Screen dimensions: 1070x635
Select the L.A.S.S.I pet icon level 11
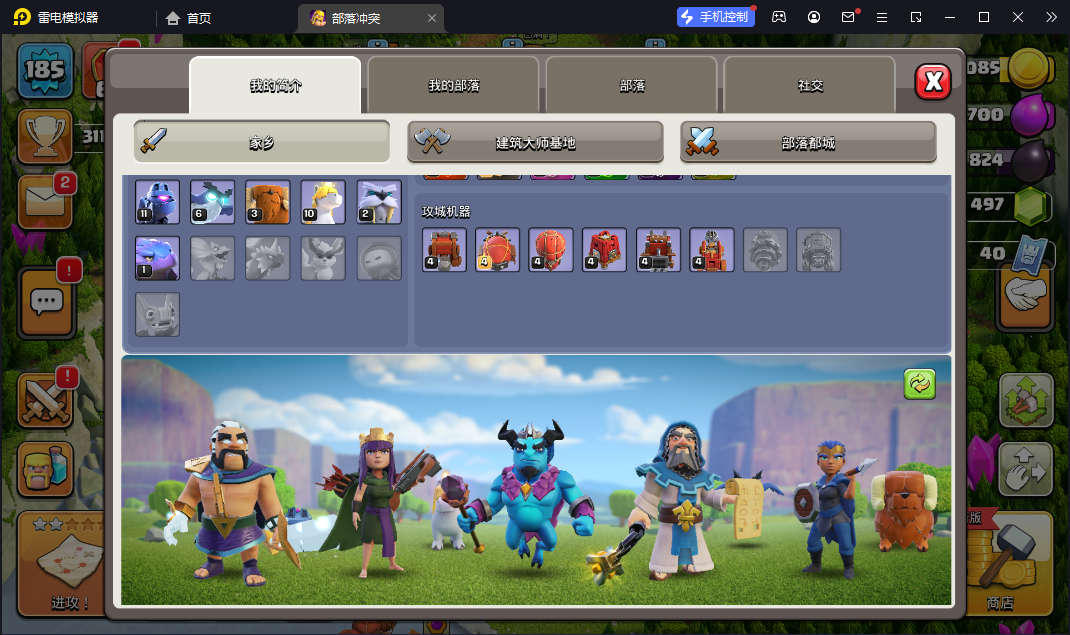pos(158,202)
